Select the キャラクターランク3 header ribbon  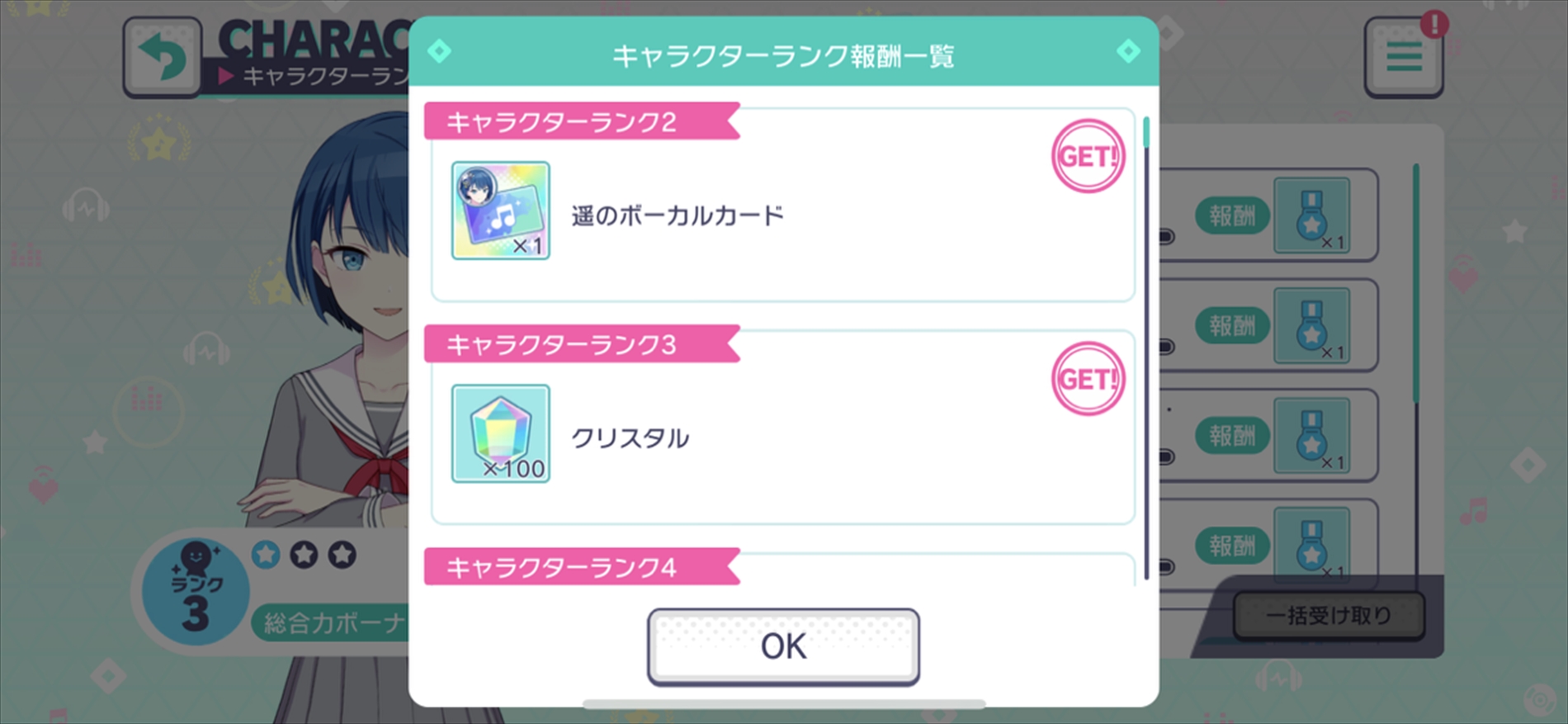582,344
